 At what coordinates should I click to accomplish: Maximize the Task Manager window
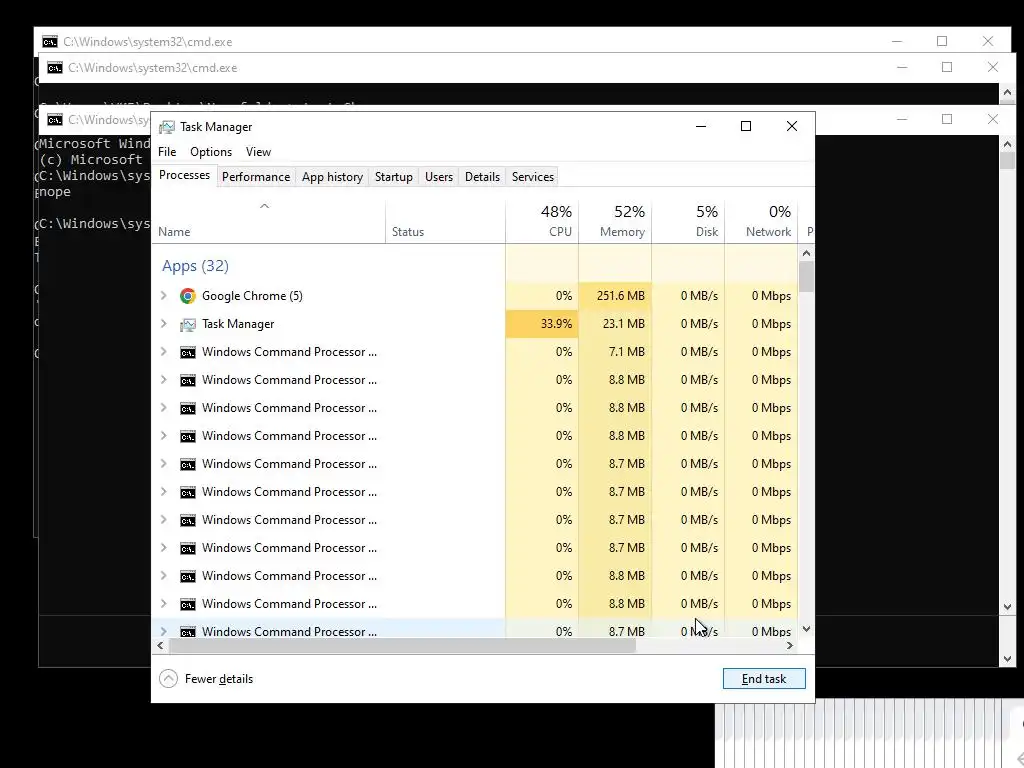coord(746,126)
